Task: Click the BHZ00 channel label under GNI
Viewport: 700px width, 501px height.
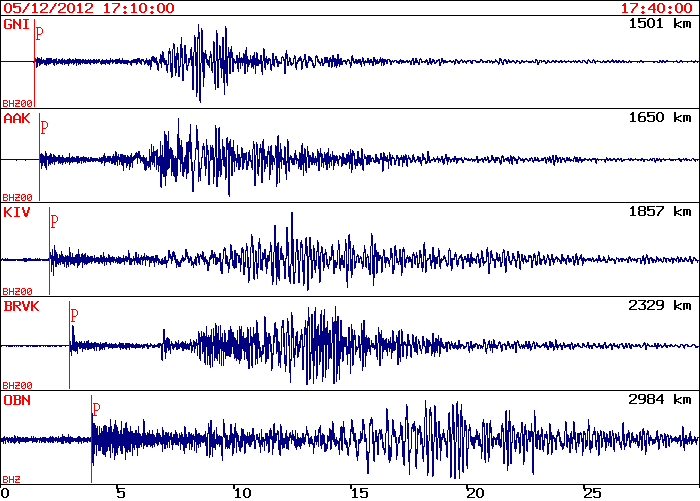Action: [x=17, y=103]
